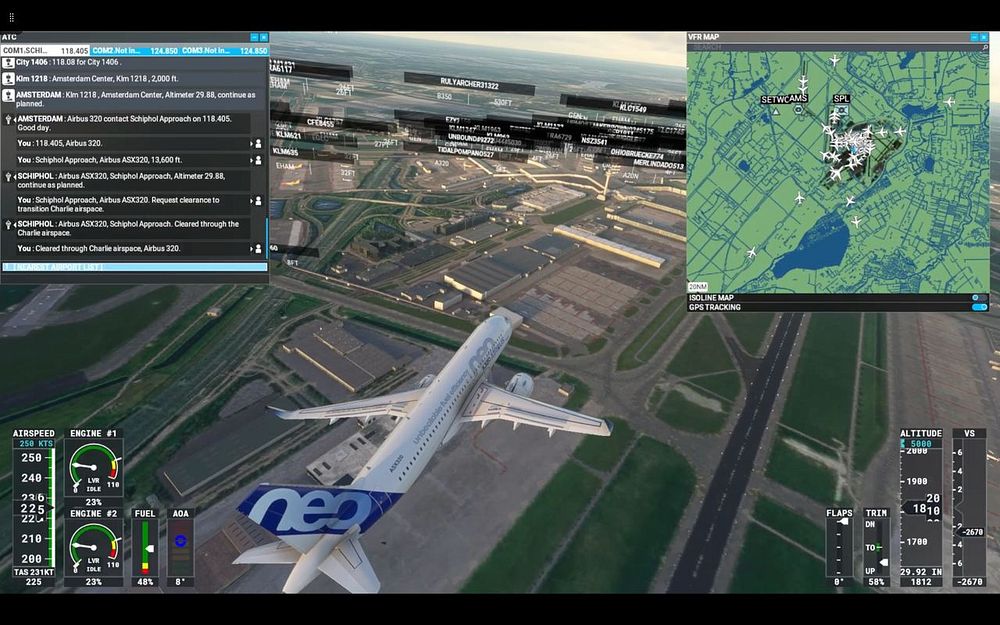Click the ENGINE #2 gauge dial

94,548
